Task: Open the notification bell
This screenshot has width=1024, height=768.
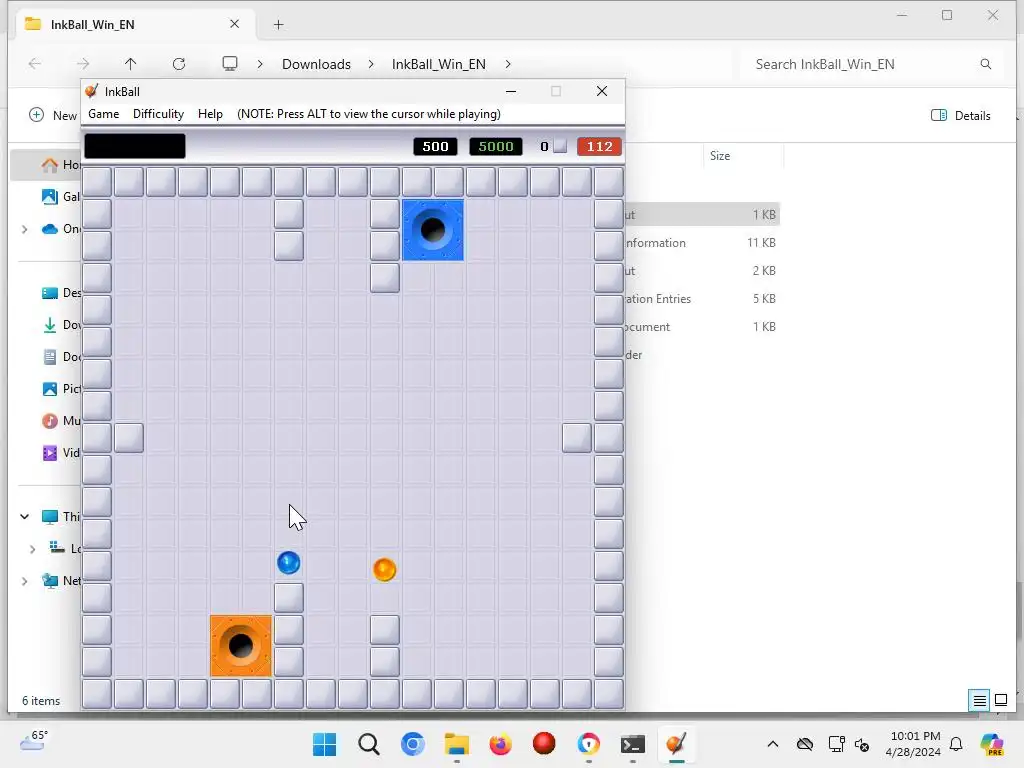Action: click(956, 744)
